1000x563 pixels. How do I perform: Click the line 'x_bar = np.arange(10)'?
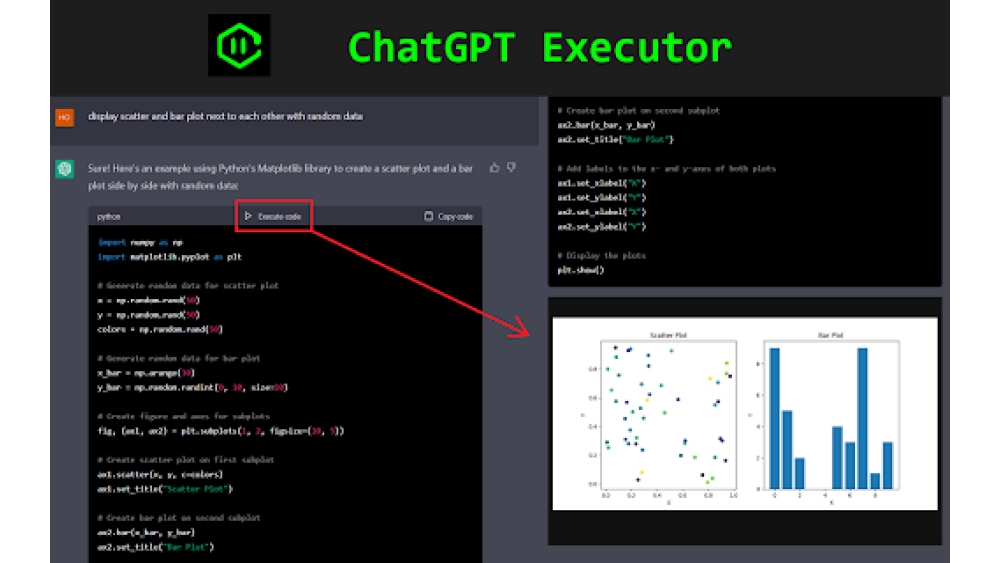click(x=146, y=373)
